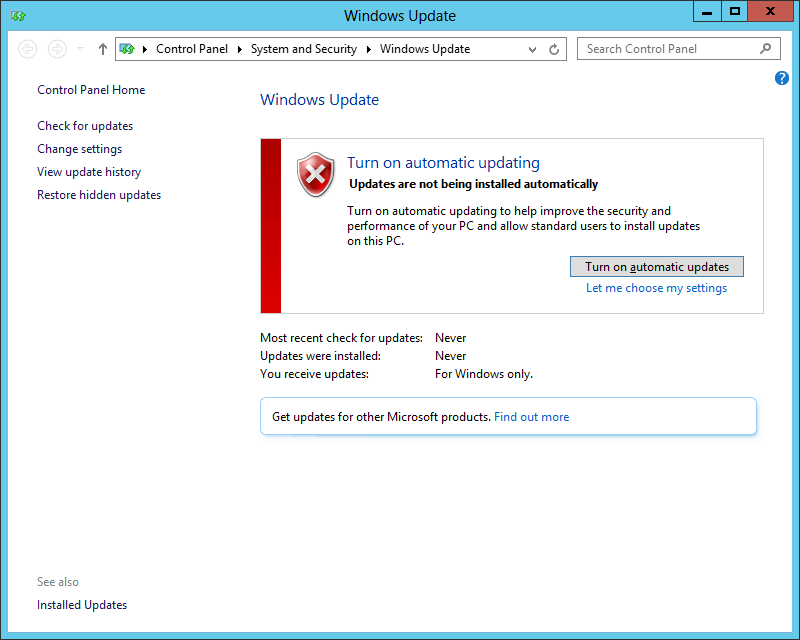Click 'Updates were installed:' label

click(320, 356)
